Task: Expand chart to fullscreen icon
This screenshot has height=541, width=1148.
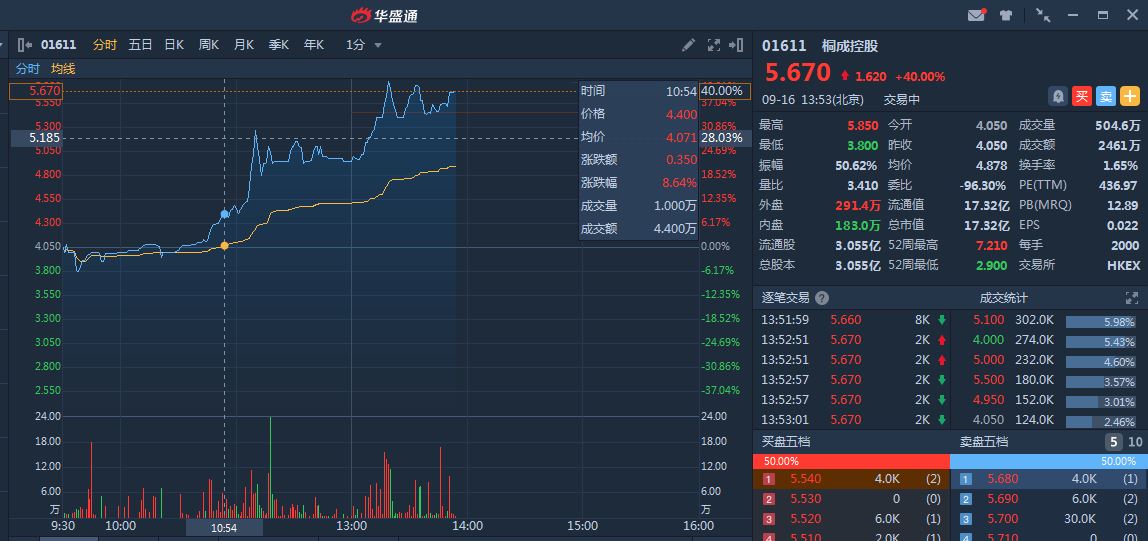Action: (714, 45)
